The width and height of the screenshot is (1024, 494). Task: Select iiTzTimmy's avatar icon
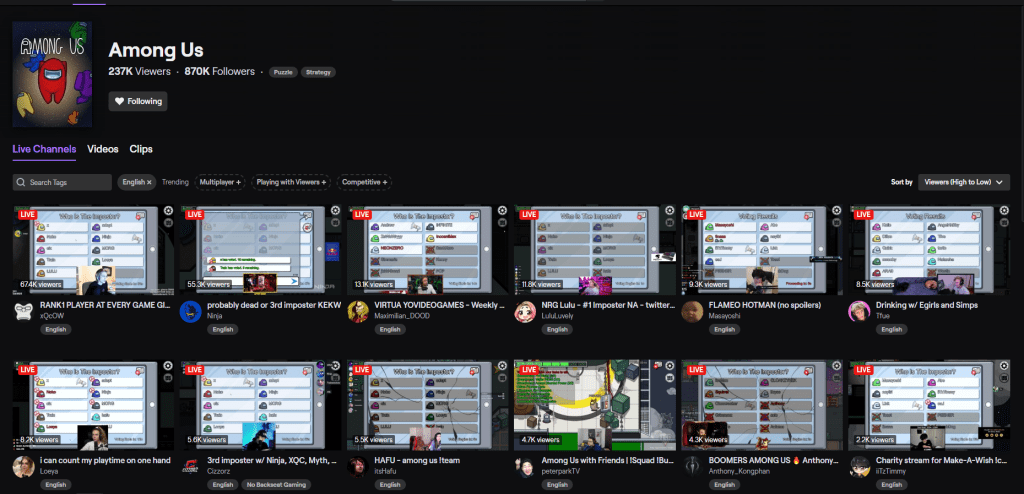859,467
